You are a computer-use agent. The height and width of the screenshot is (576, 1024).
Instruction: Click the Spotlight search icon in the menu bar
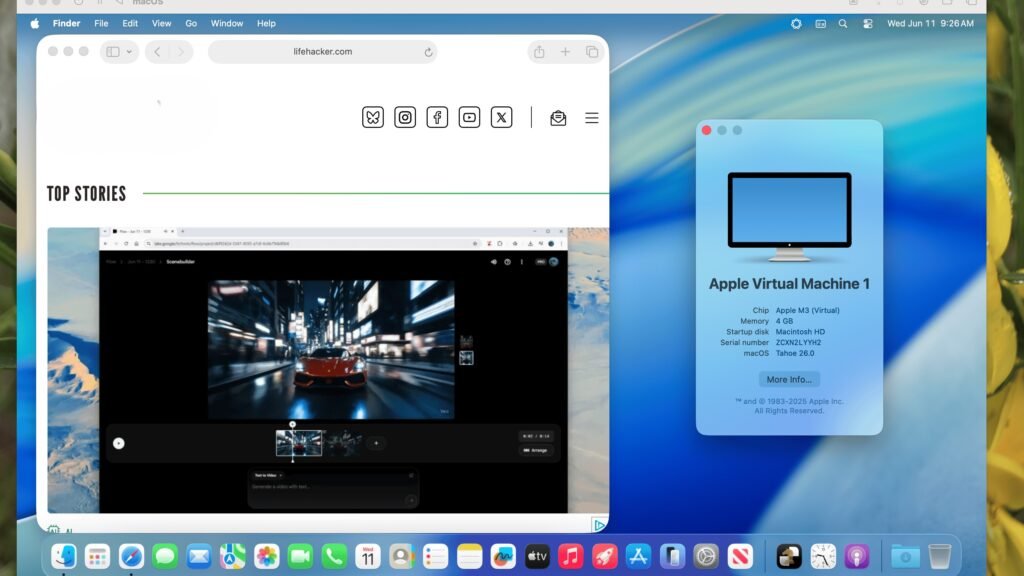tap(842, 22)
